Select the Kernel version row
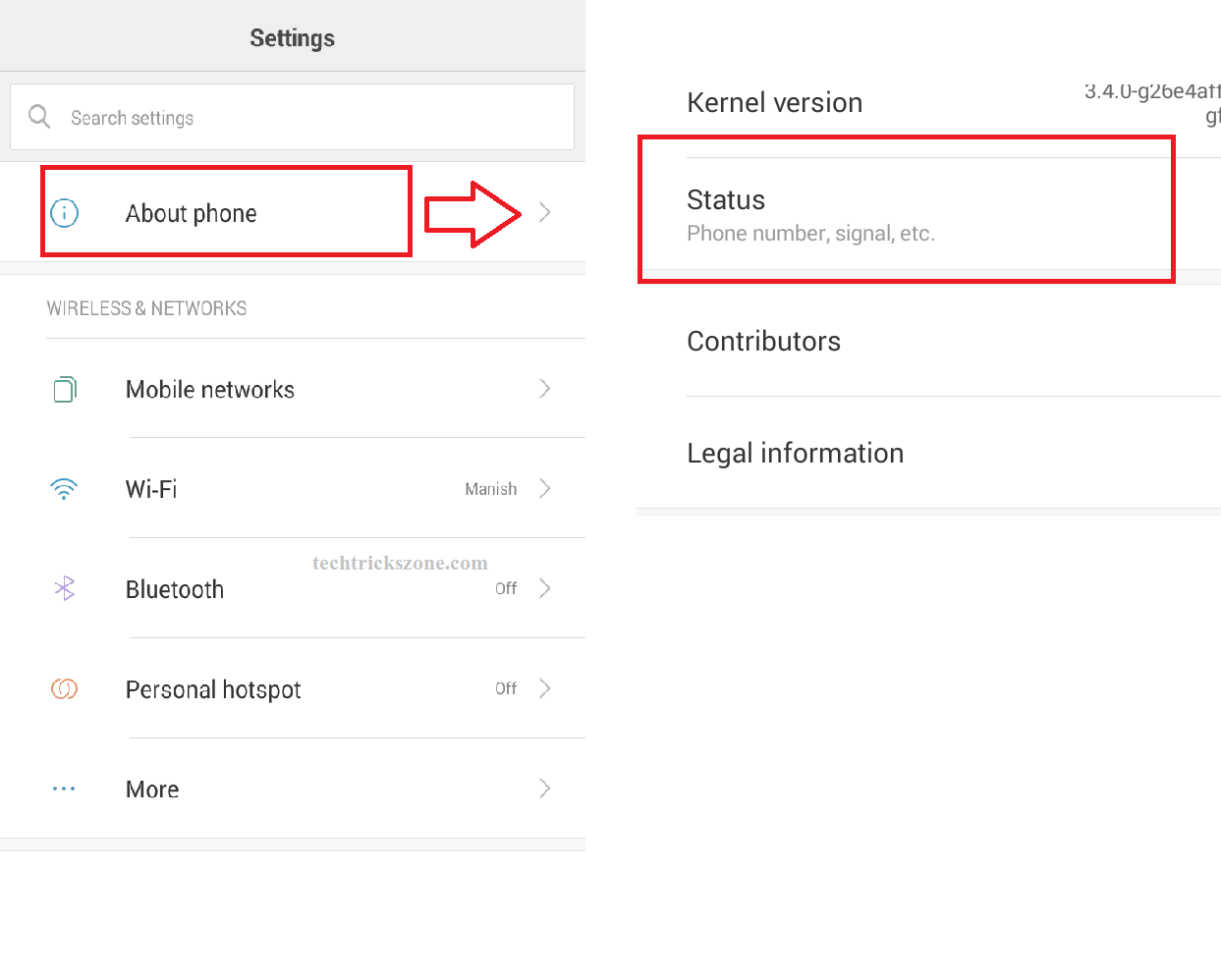 point(775,103)
